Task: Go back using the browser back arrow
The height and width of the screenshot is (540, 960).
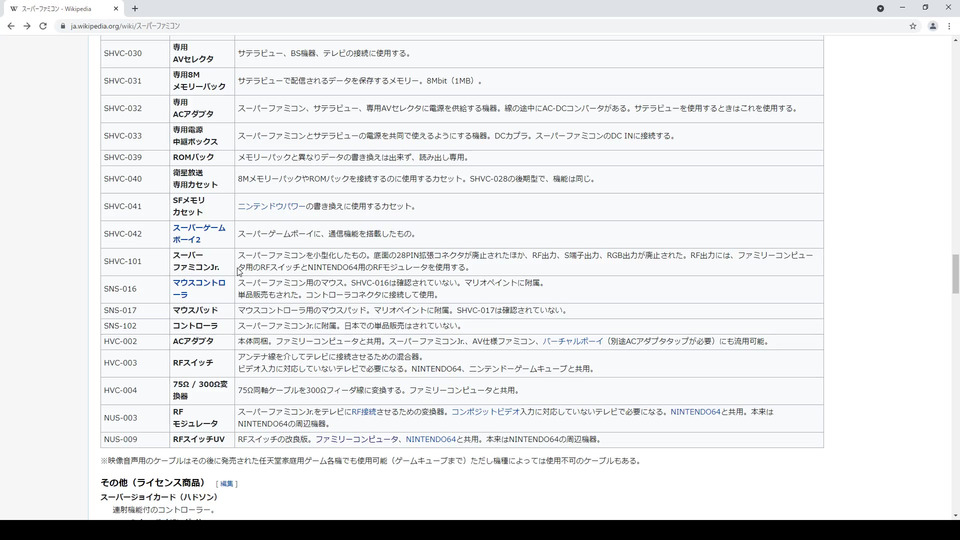Action: pos(11,26)
